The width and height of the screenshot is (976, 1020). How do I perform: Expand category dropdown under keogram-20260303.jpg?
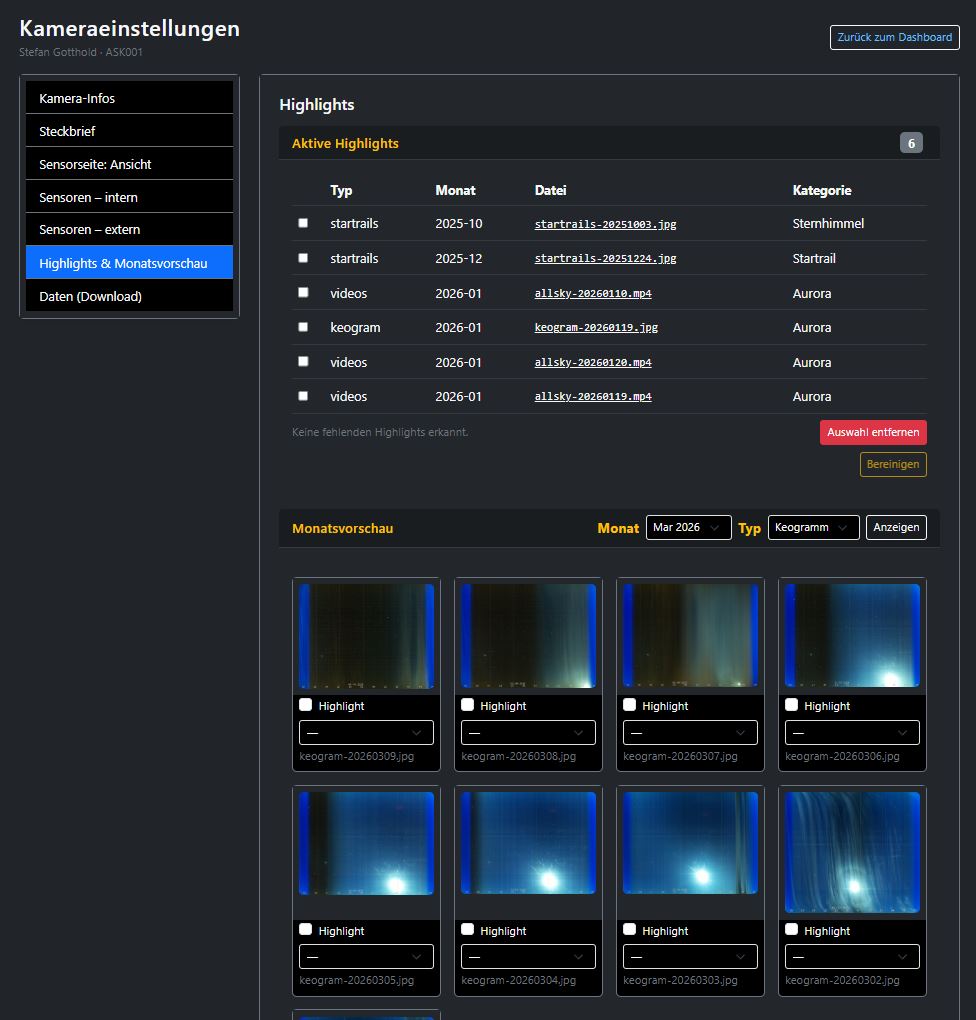pos(690,957)
